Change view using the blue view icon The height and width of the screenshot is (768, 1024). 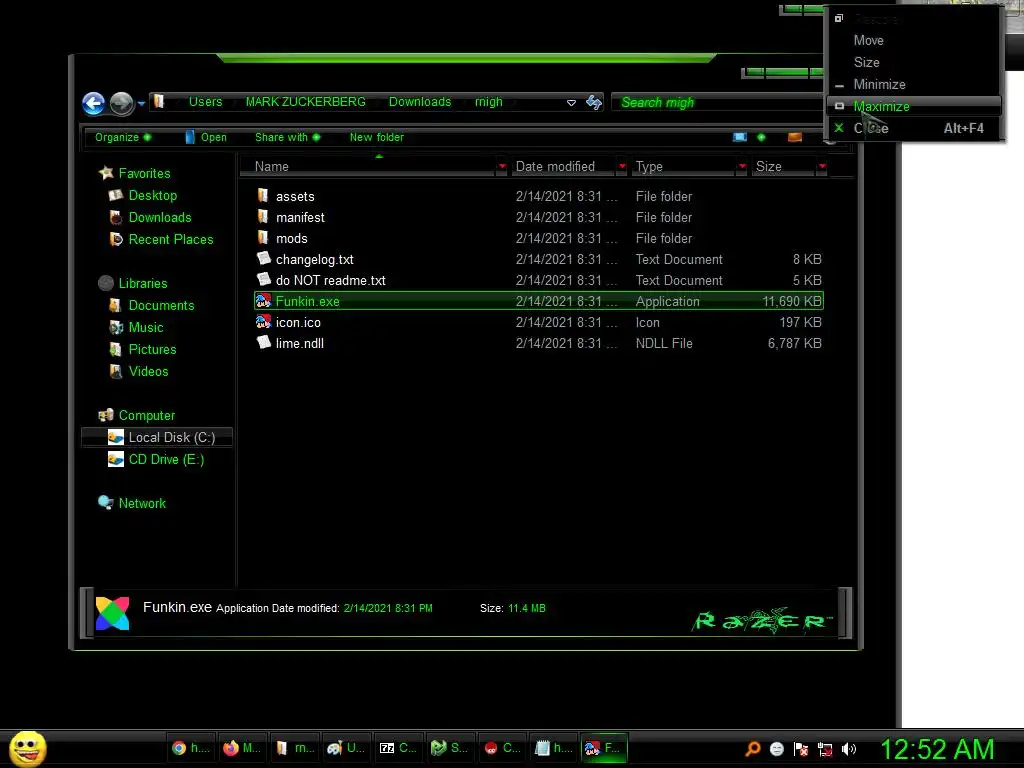[x=740, y=137]
